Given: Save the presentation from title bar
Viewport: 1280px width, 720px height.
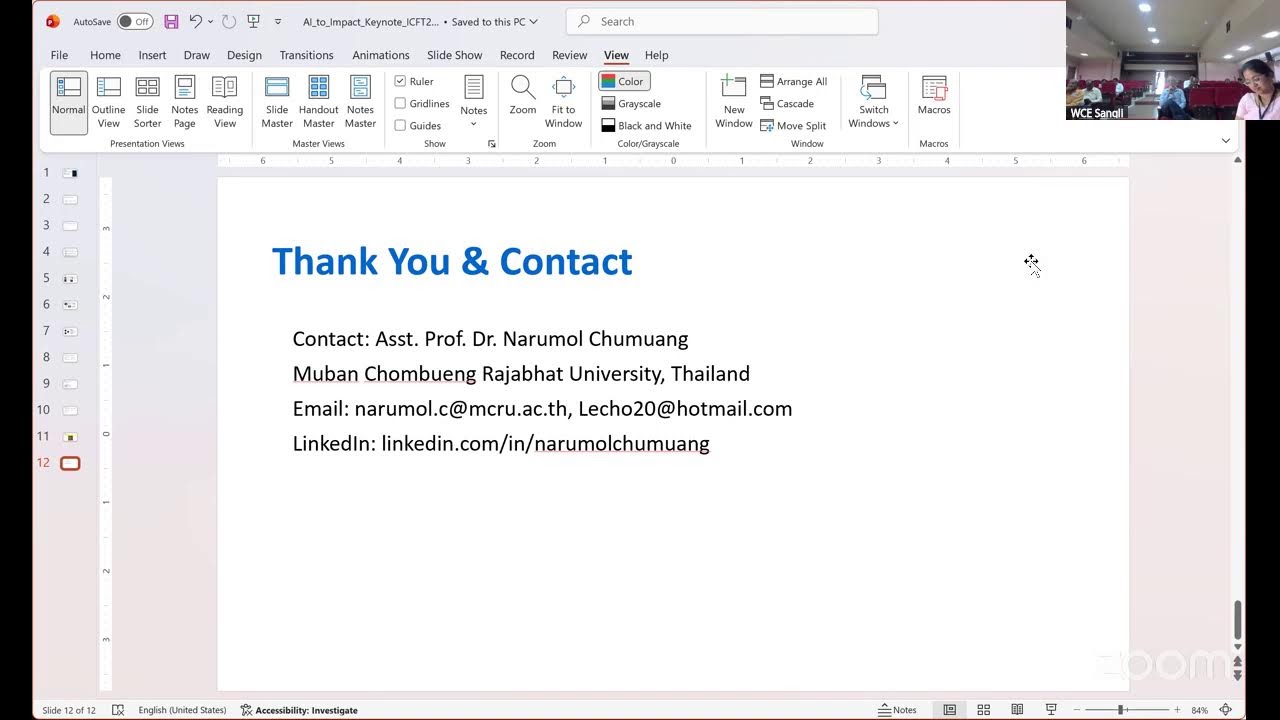Looking at the screenshot, I should pyautogui.click(x=171, y=21).
